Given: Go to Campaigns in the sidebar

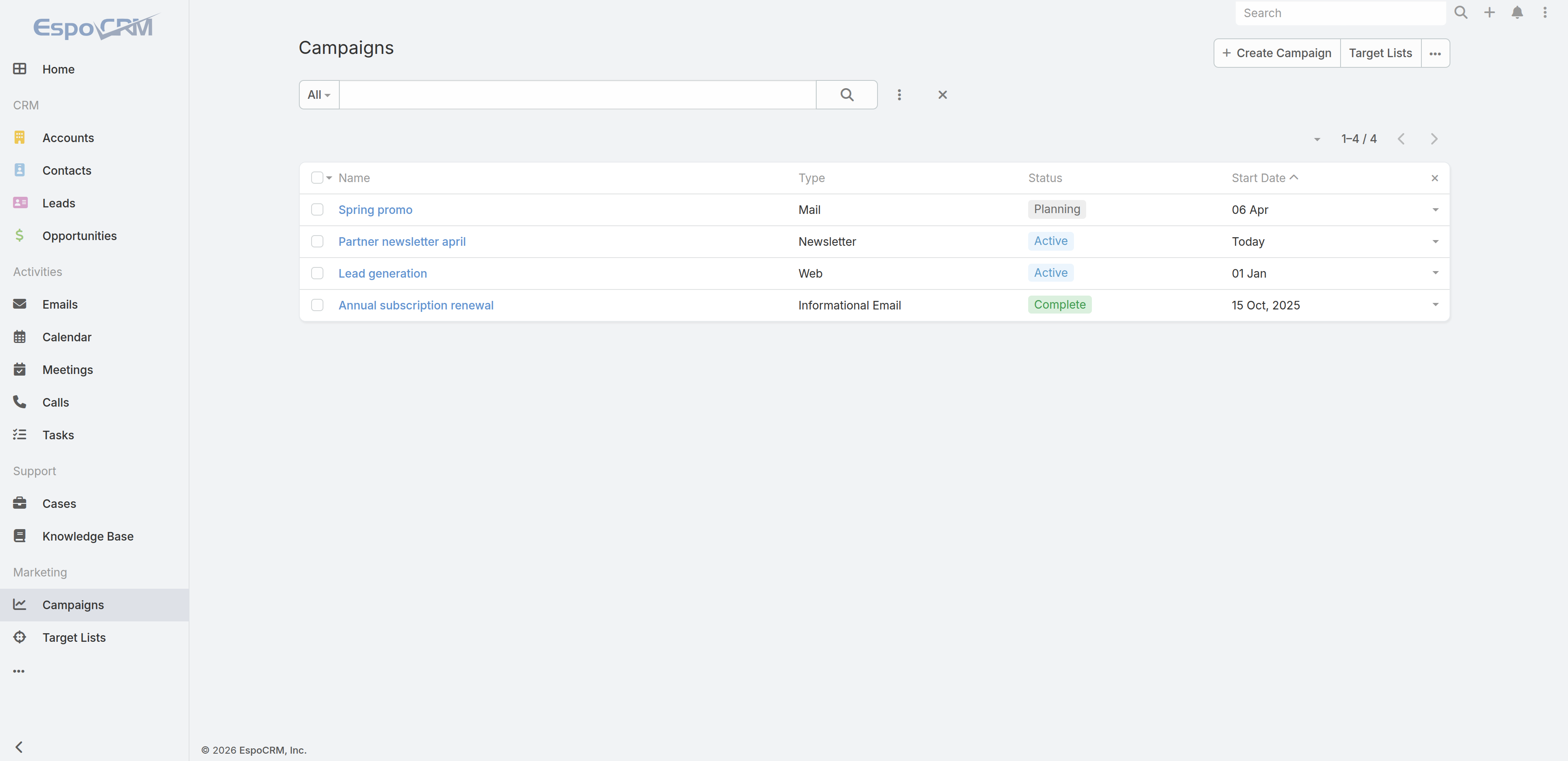Looking at the screenshot, I should pyautogui.click(x=94, y=605).
